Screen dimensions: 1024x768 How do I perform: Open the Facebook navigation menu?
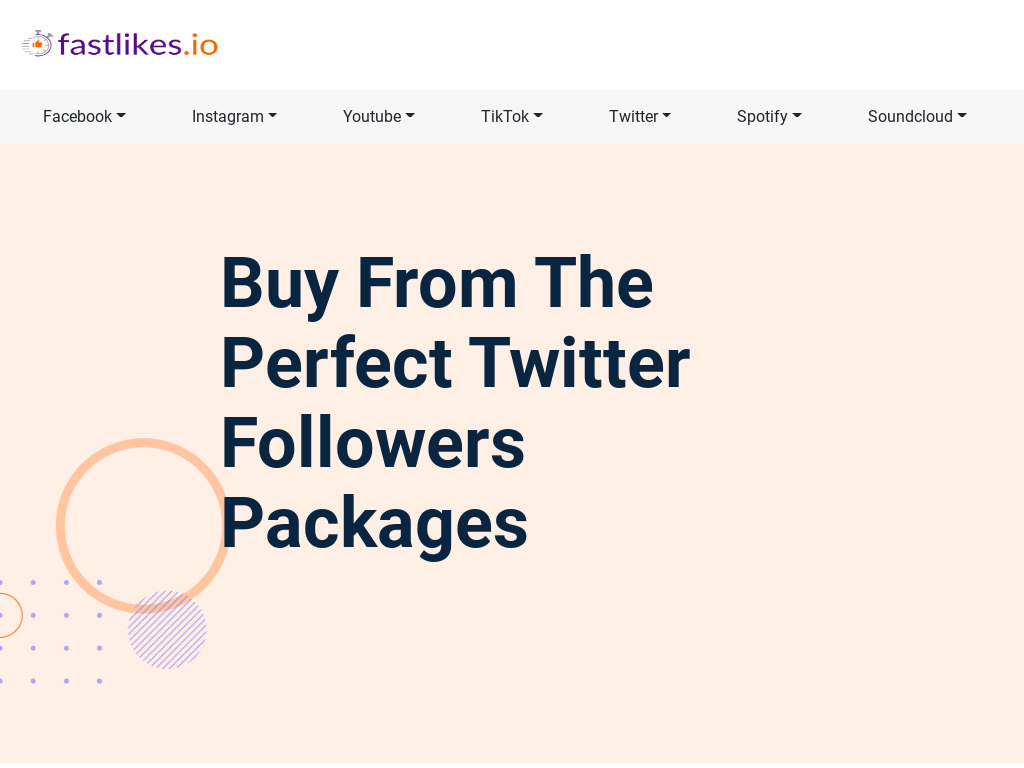(x=84, y=116)
